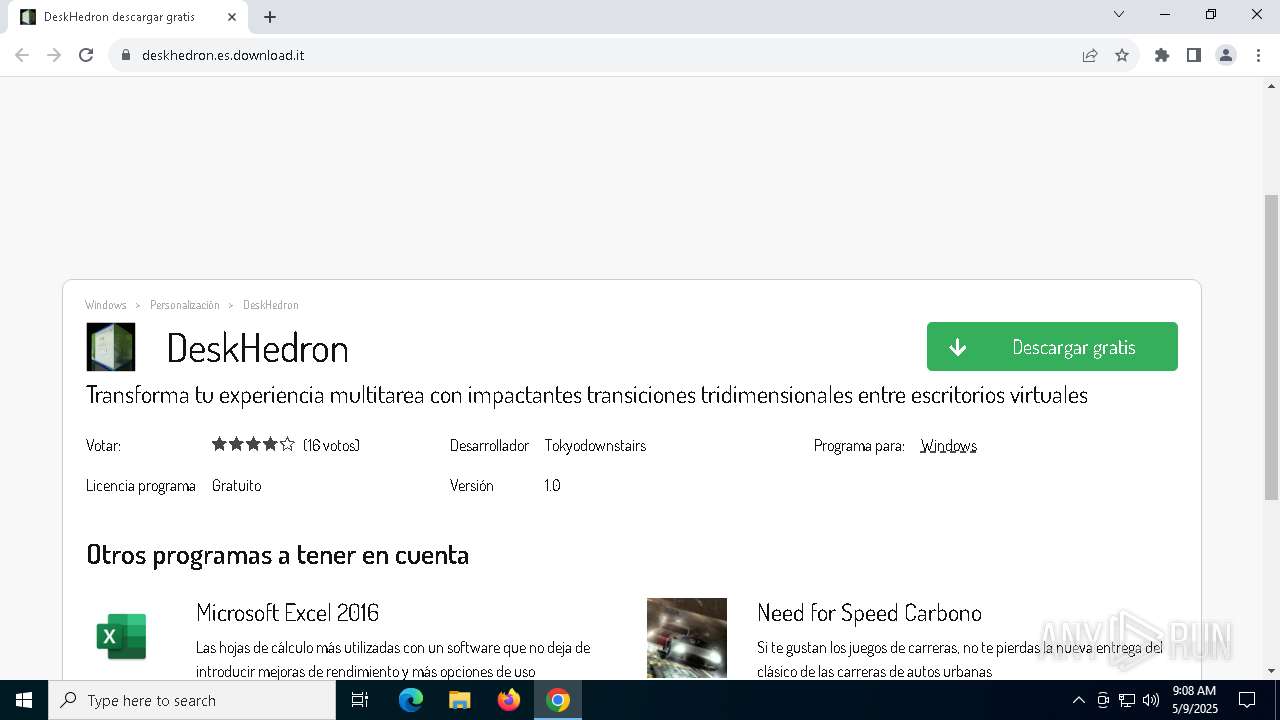Open Need for Speed Carbono title
The width and height of the screenshot is (1280, 720).
[x=869, y=612]
